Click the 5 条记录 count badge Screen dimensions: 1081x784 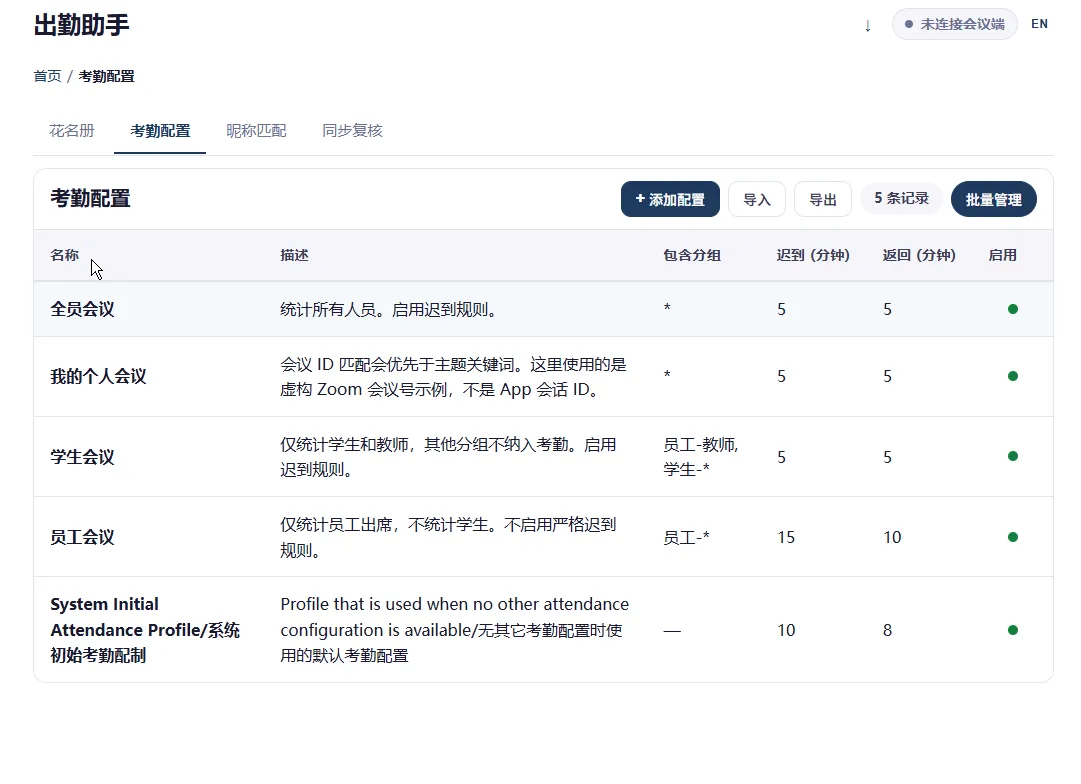901,199
